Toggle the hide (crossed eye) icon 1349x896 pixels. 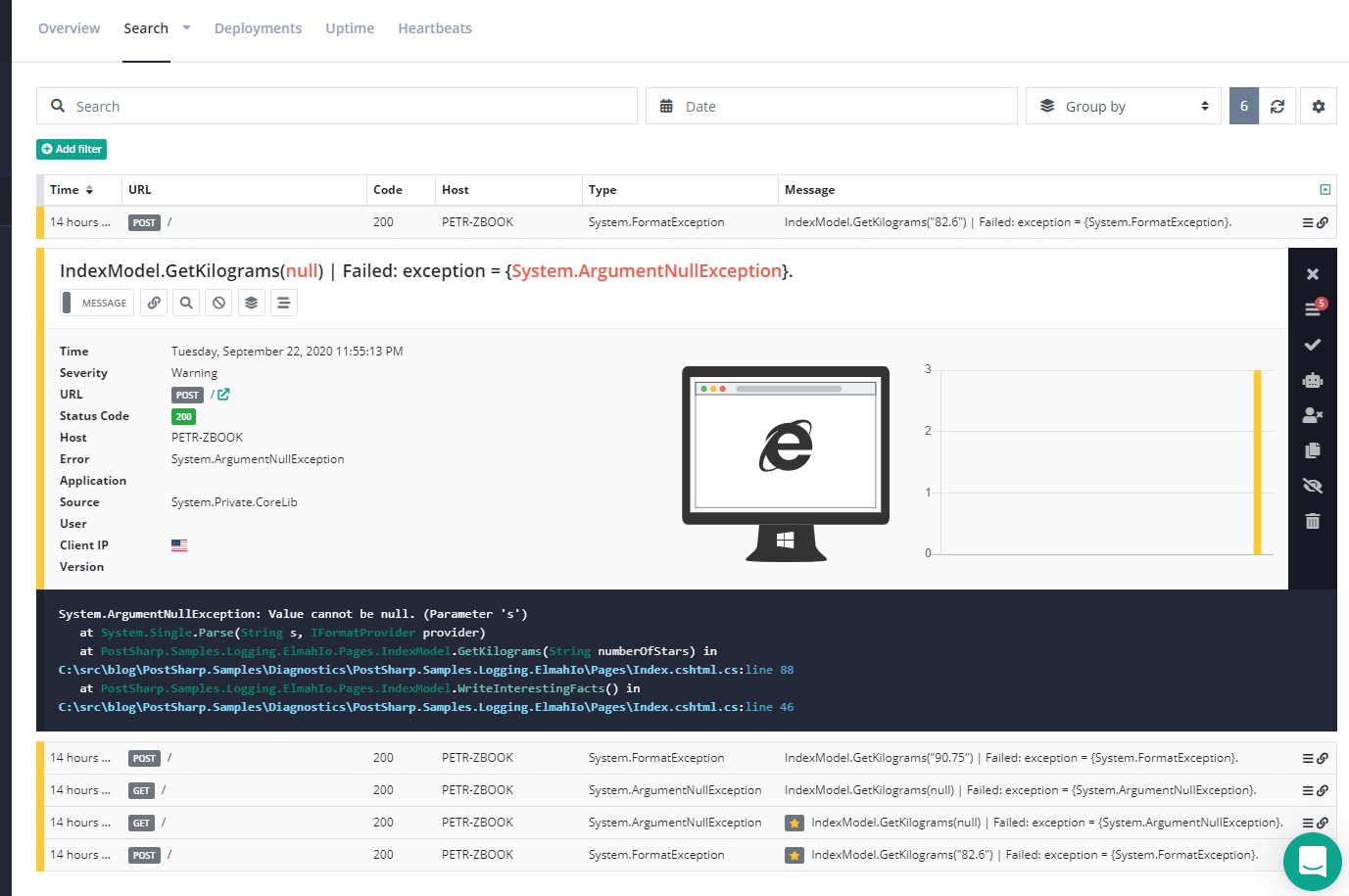[1313, 486]
